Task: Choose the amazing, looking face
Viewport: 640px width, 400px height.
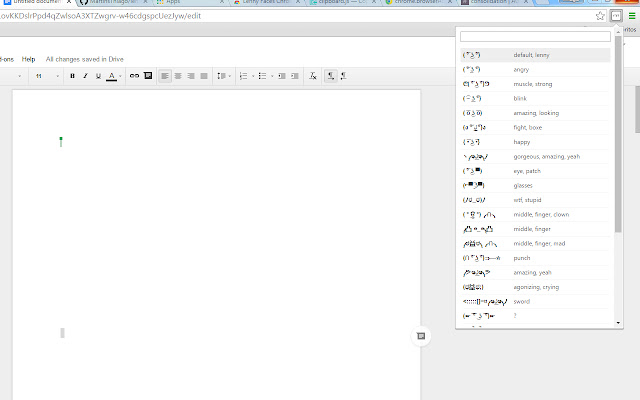Action: click(535, 113)
